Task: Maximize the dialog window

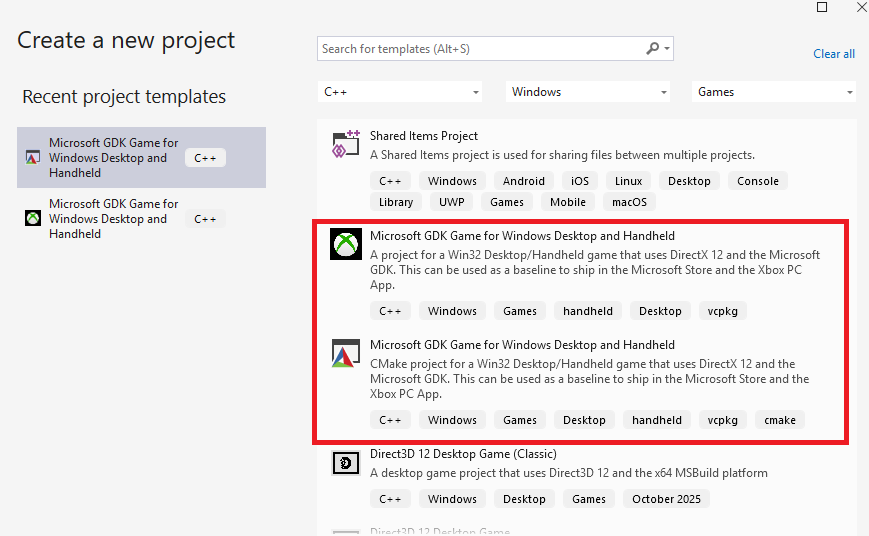Action: (822, 7)
